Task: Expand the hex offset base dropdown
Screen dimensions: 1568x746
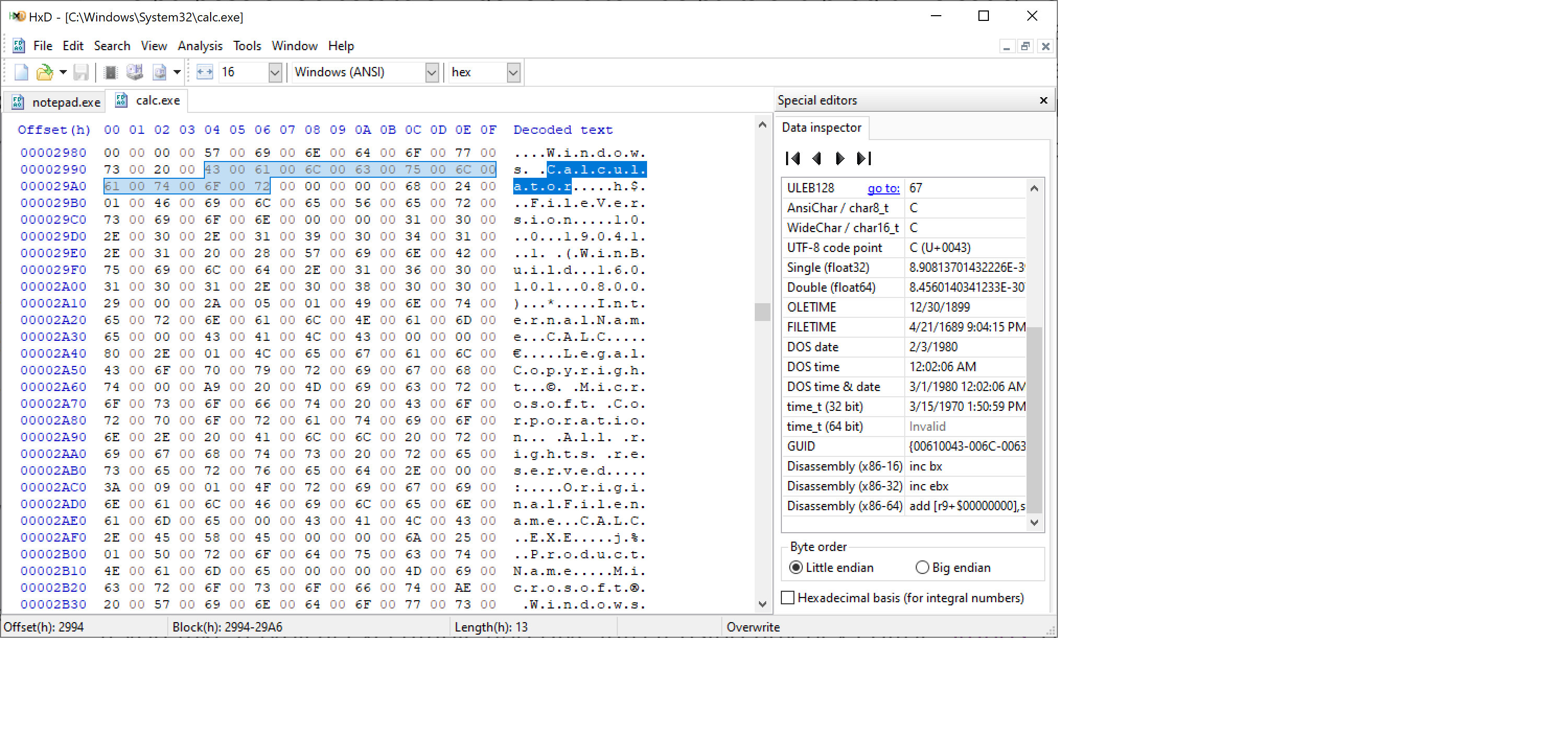Action: 513,73
